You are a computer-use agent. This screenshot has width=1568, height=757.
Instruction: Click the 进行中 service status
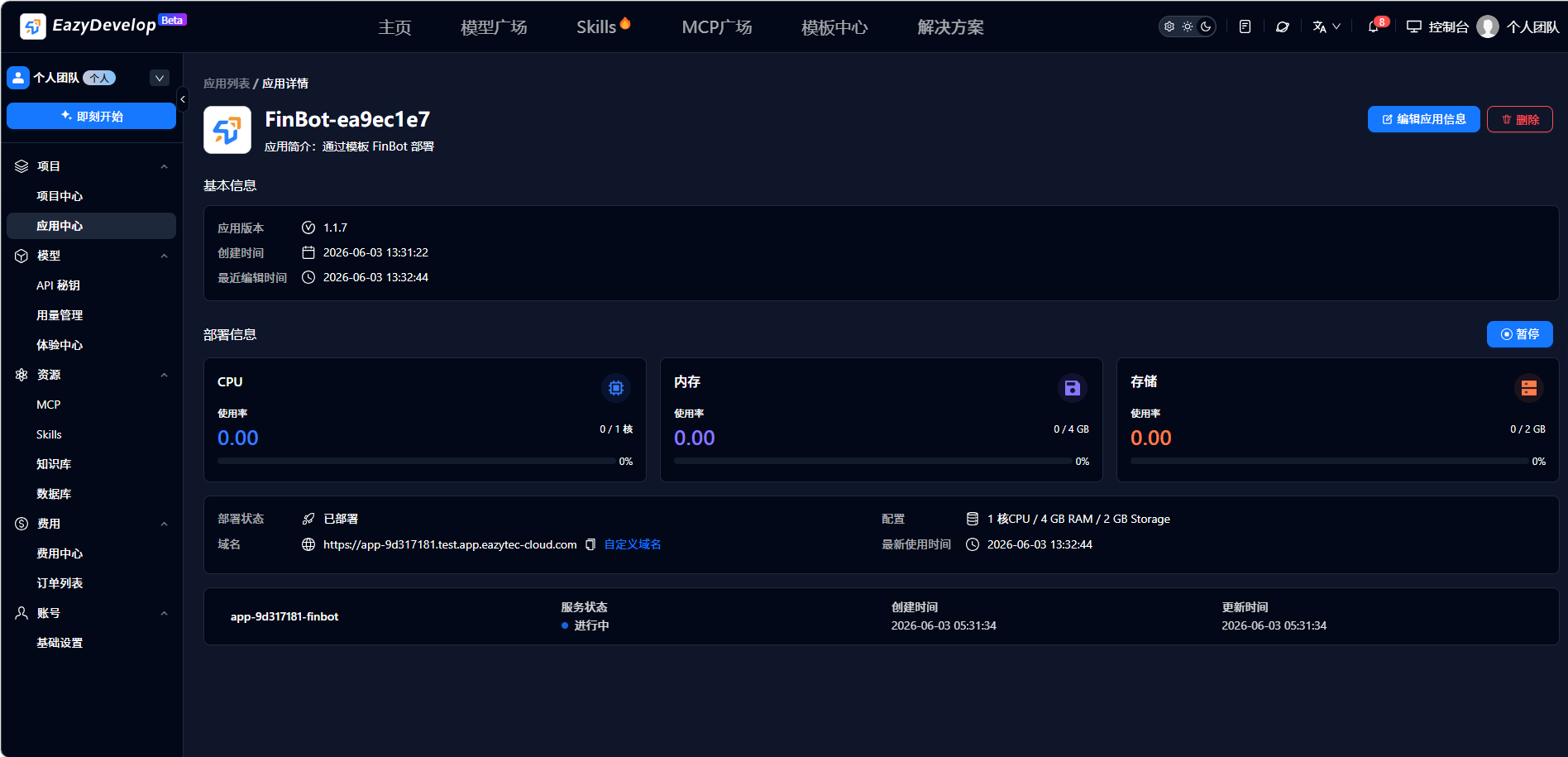click(585, 625)
